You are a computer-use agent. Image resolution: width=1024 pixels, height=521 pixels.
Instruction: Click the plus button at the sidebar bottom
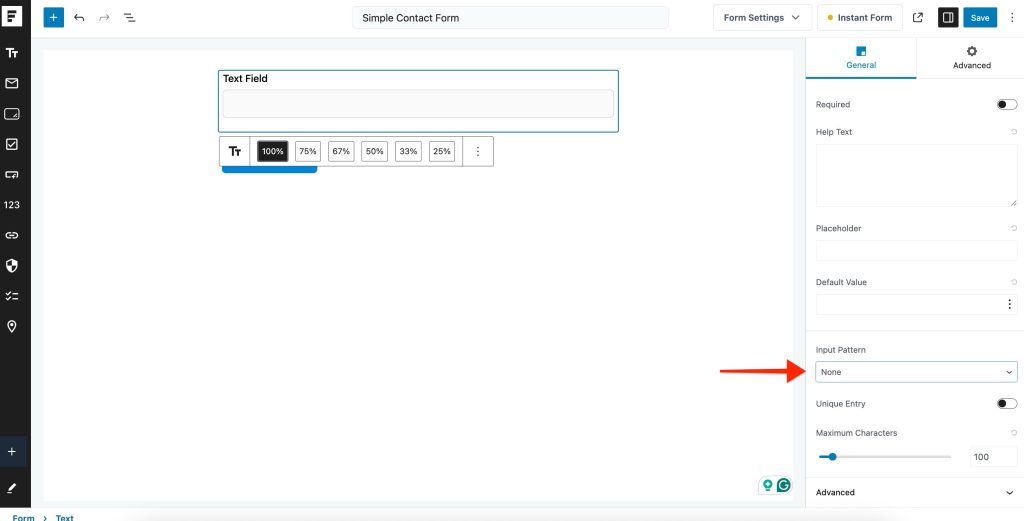(12, 452)
